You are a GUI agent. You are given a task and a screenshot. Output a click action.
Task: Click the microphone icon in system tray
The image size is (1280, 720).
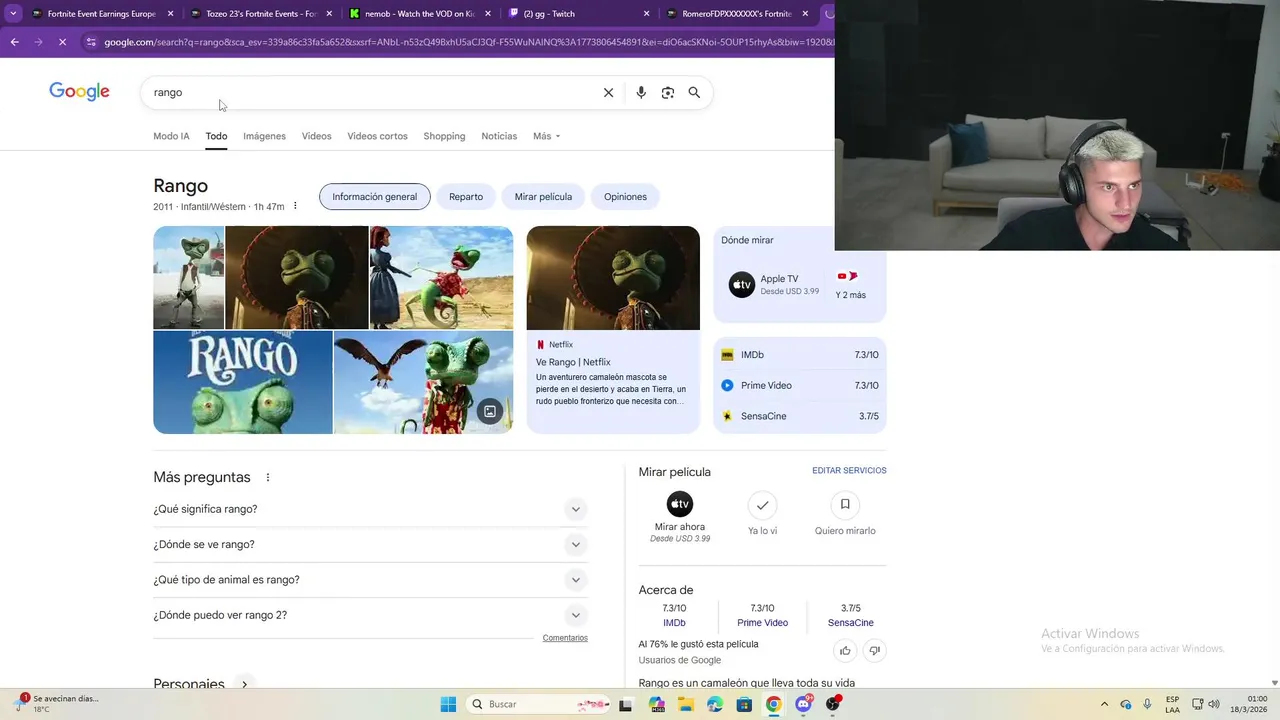1147,704
